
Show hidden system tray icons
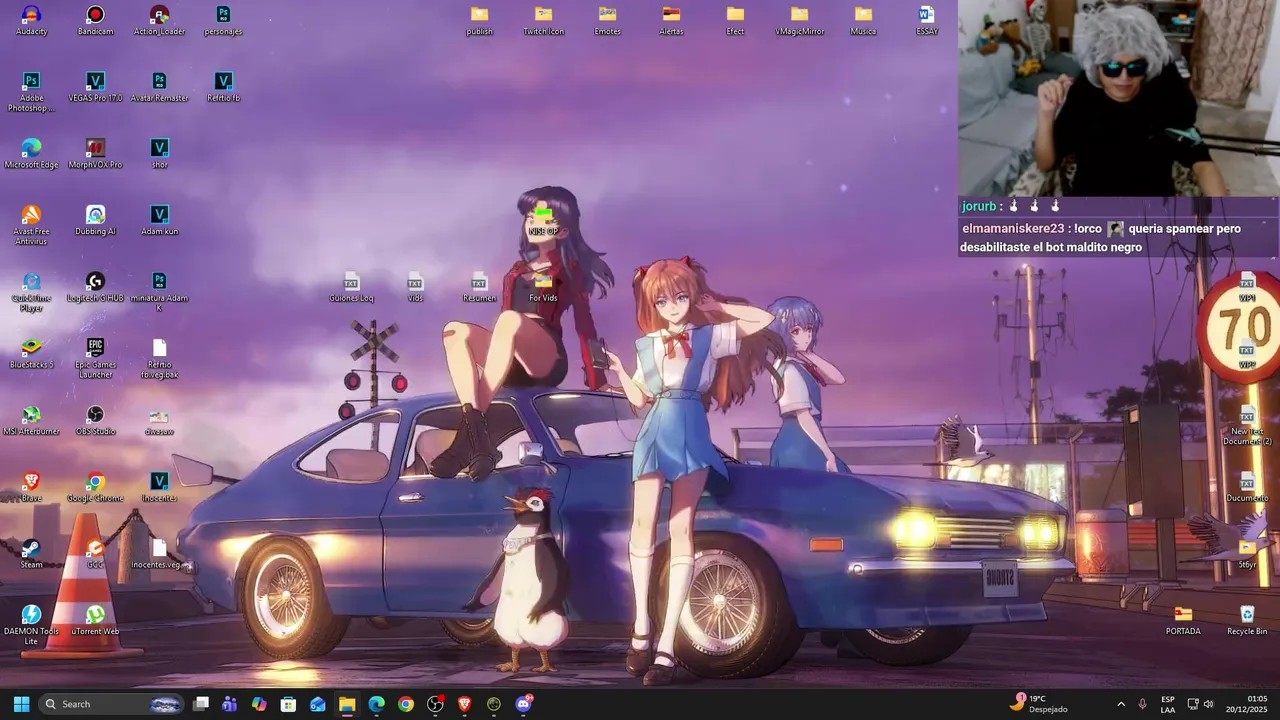coord(1120,704)
